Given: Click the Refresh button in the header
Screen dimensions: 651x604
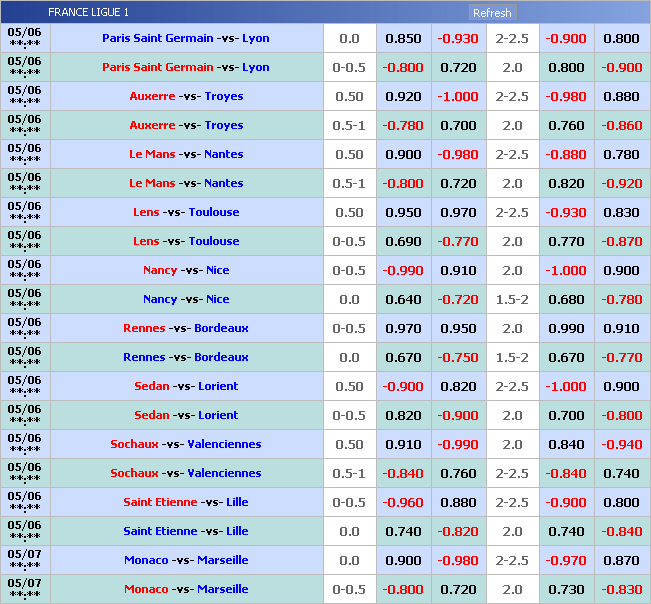Looking at the screenshot, I should 491,13.
